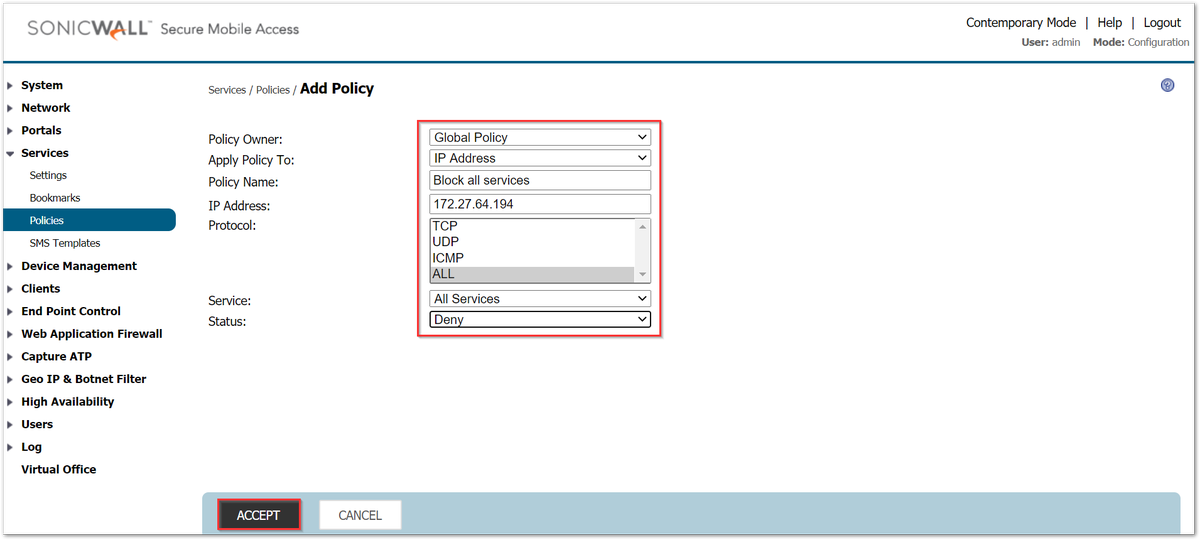Expand the End Point Control arrow

click(x=10, y=312)
